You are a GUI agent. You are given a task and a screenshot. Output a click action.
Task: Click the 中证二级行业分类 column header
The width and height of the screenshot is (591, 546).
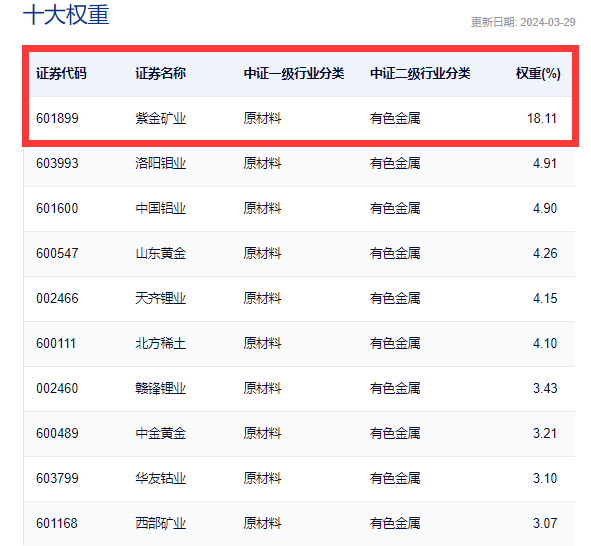point(420,73)
